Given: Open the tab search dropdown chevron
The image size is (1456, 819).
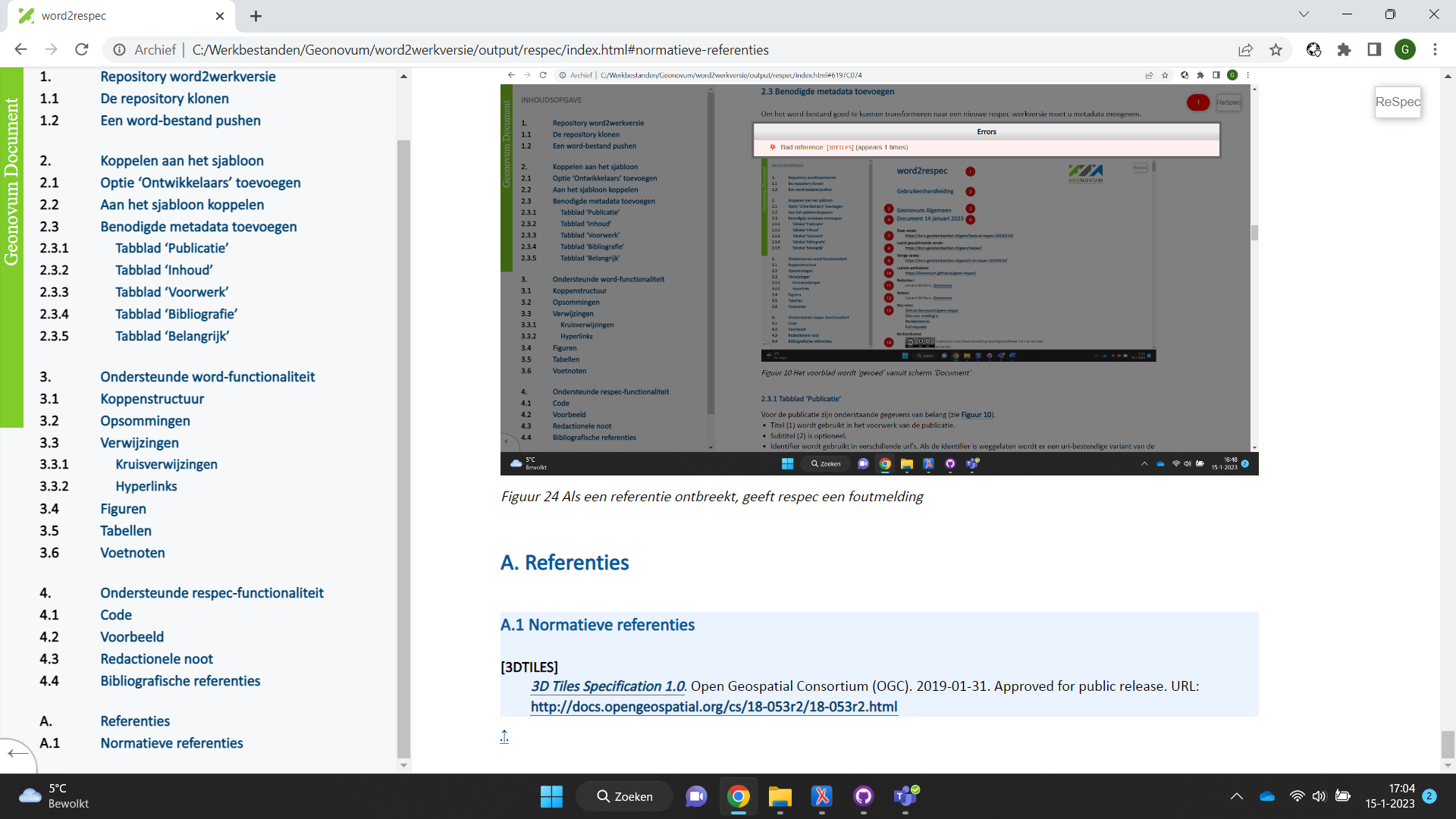Looking at the screenshot, I should pyautogui.click(x=1304, y=14).
